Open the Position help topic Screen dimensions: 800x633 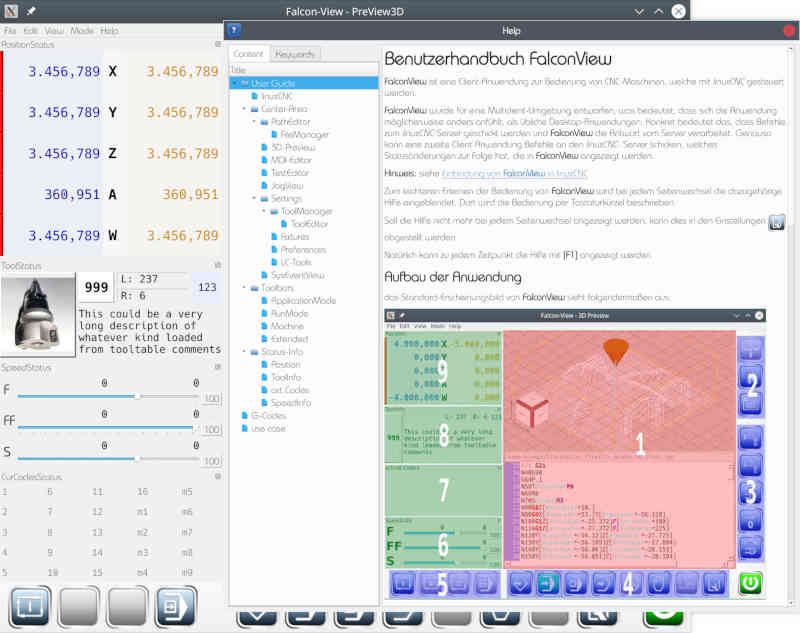coord(286,365)
